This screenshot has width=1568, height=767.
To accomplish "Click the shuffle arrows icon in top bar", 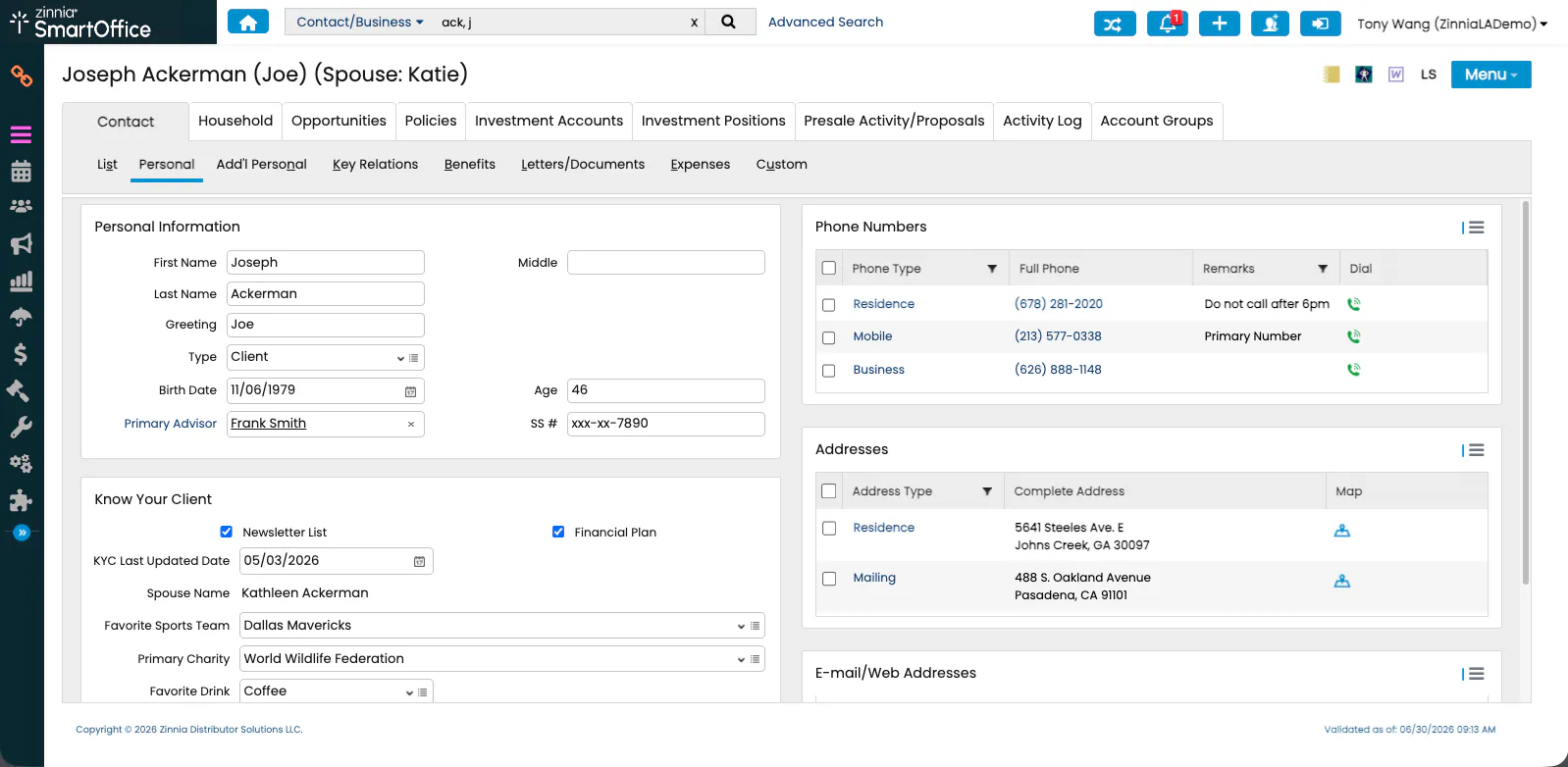I will click(1115, 24).
